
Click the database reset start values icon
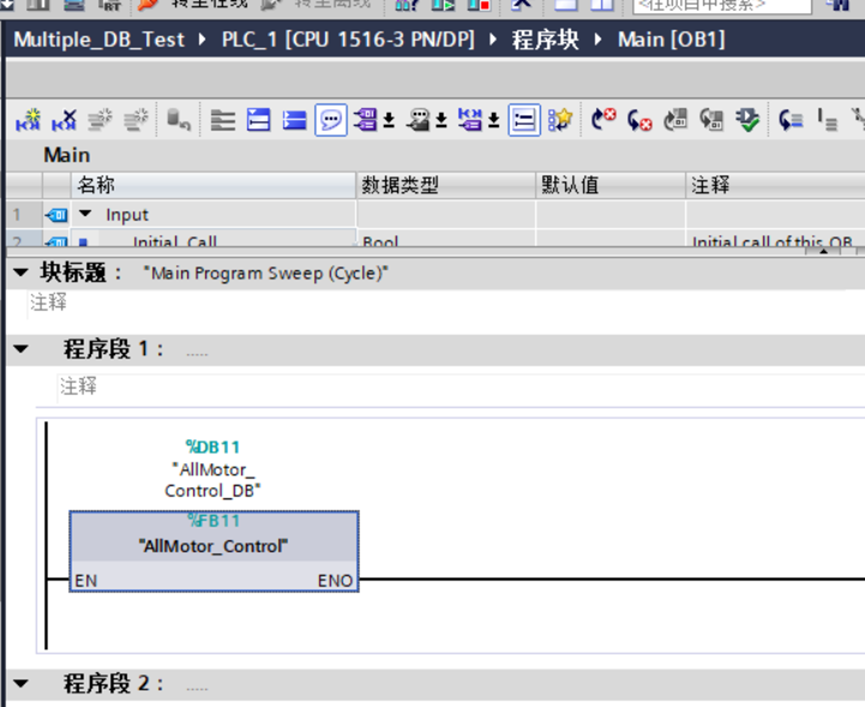tap(178, 120)
